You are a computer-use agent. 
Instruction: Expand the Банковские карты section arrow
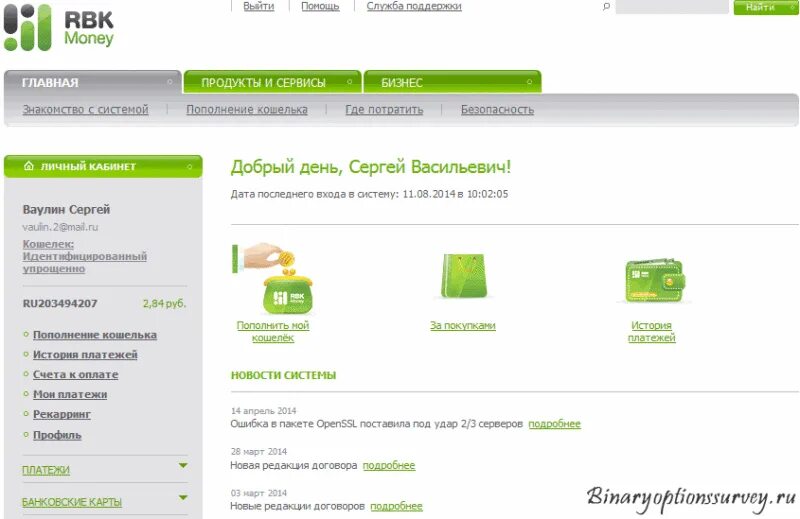[x=183, y=497]
